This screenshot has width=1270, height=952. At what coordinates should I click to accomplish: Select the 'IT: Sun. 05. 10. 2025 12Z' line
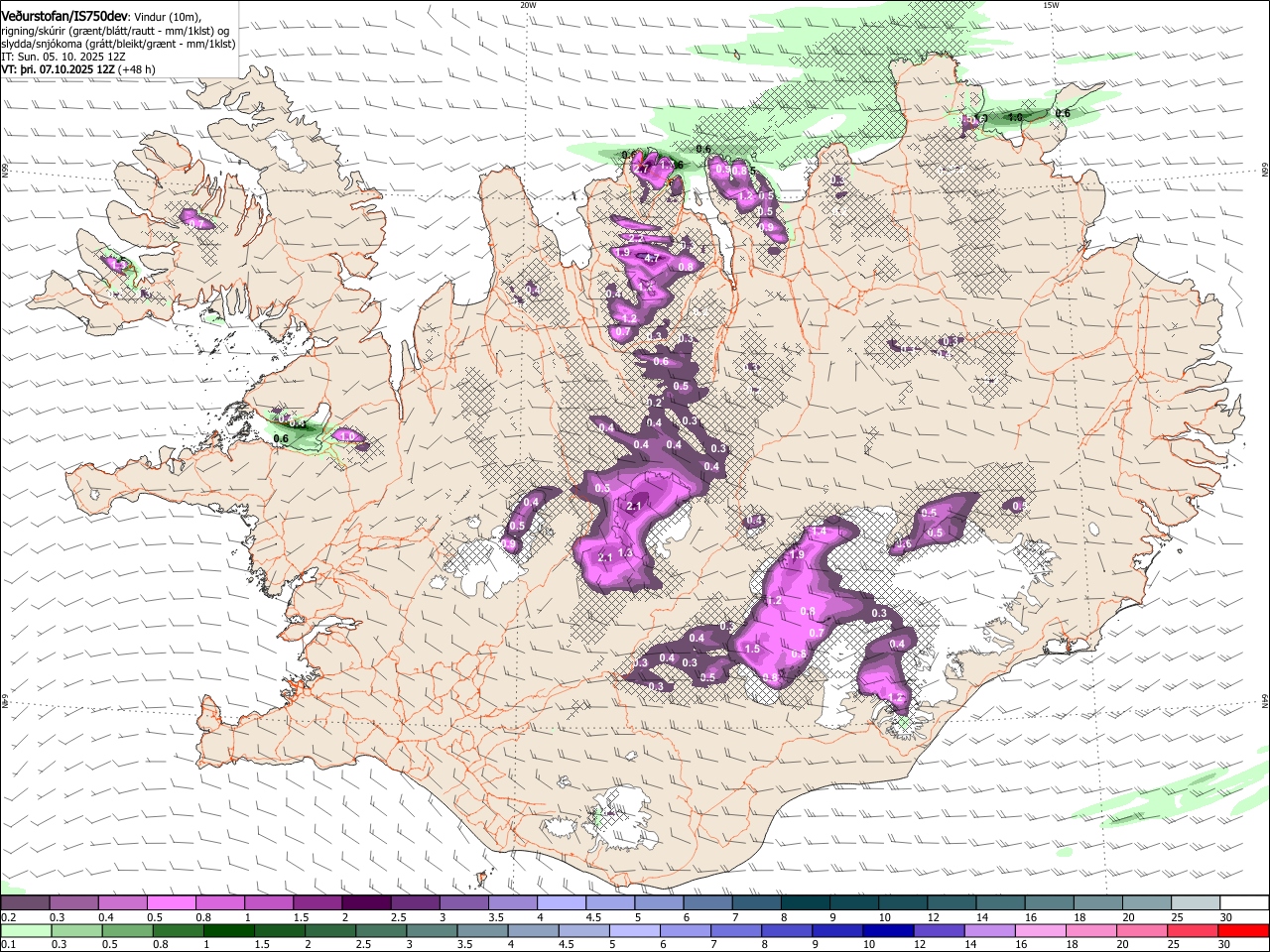point(63,57)
